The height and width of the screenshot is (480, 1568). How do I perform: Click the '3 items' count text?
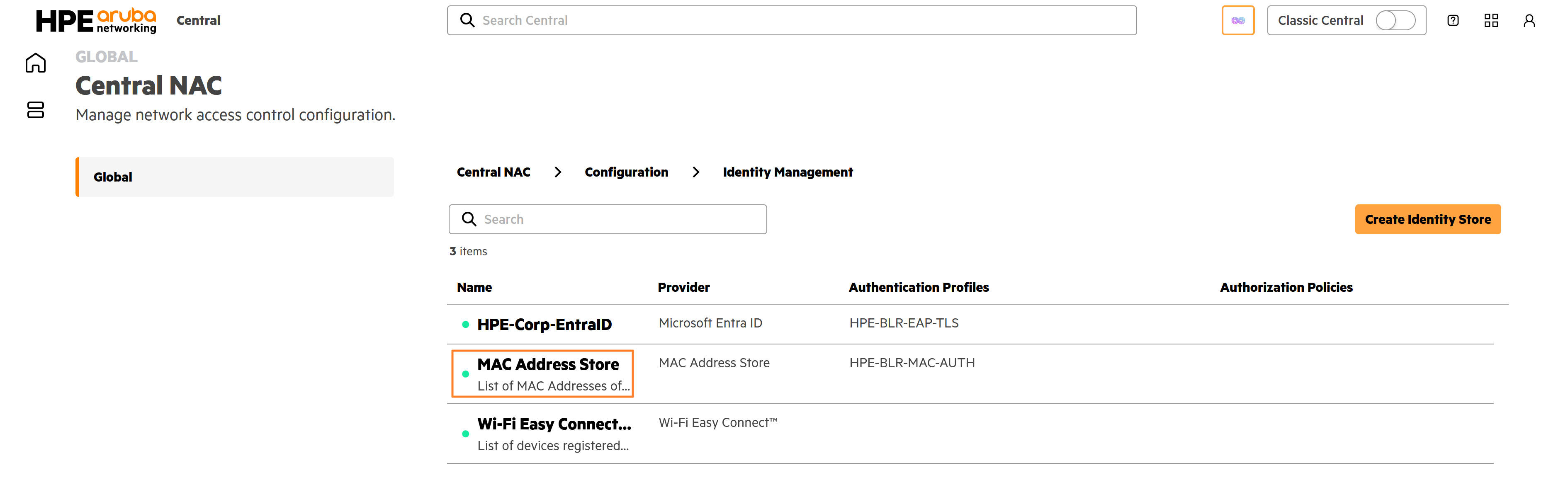point(468,251)
